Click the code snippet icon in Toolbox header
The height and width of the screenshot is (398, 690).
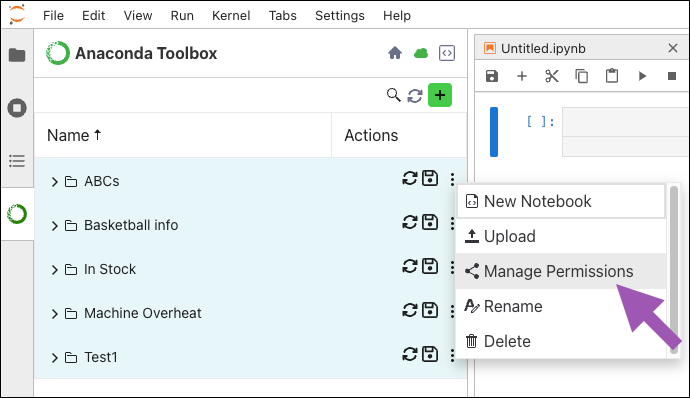point(447,53)
